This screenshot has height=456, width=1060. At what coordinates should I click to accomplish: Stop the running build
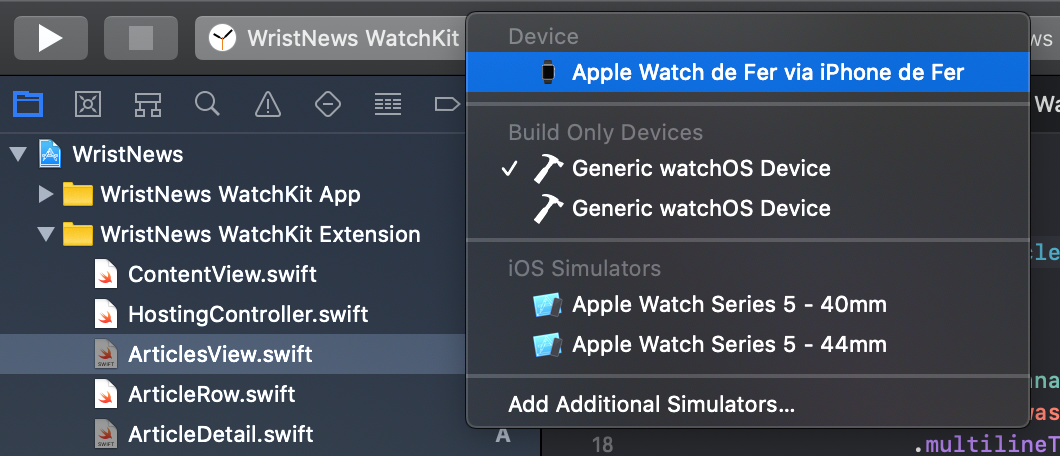(141, 38)
